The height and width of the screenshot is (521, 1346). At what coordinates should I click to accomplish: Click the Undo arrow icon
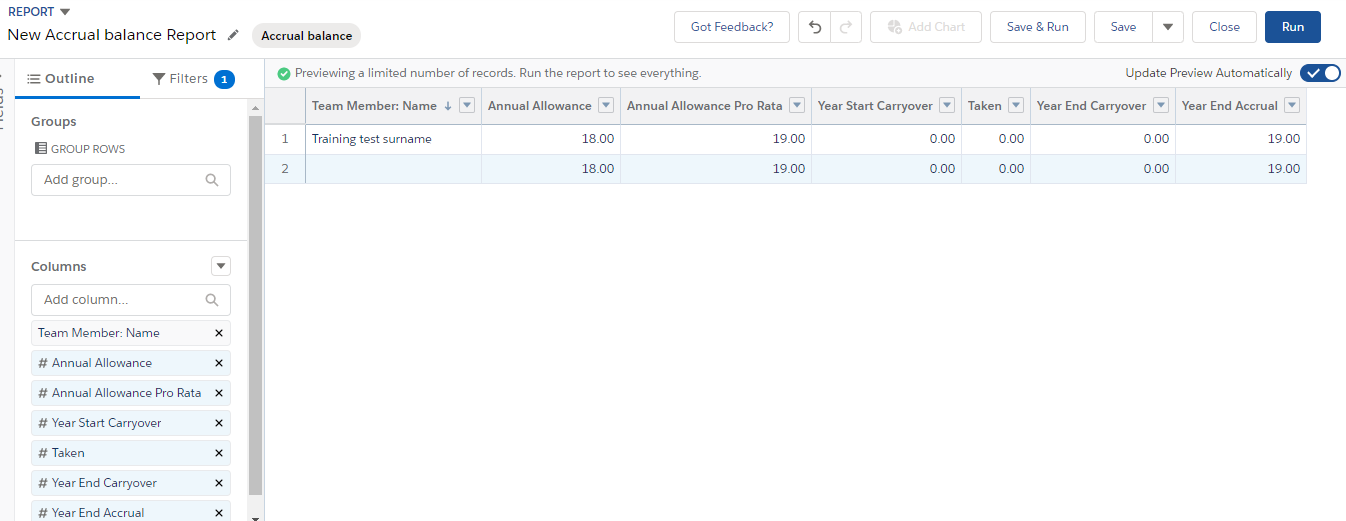(x=815, y=27)
